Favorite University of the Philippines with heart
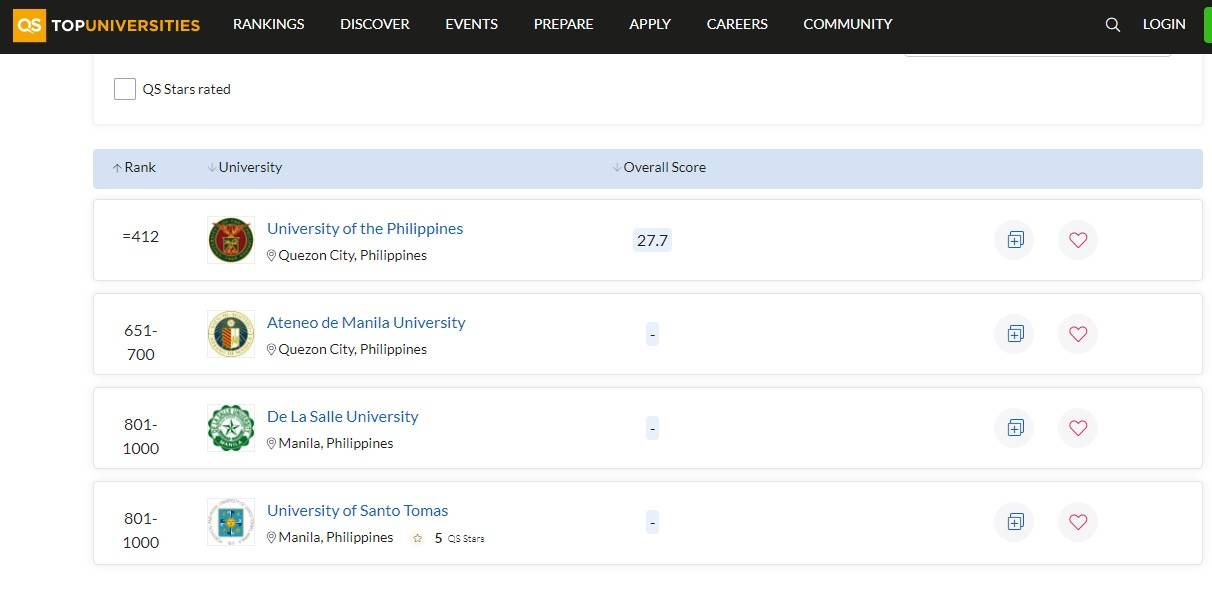1212x616 pixels. (x=1077, y=240)
